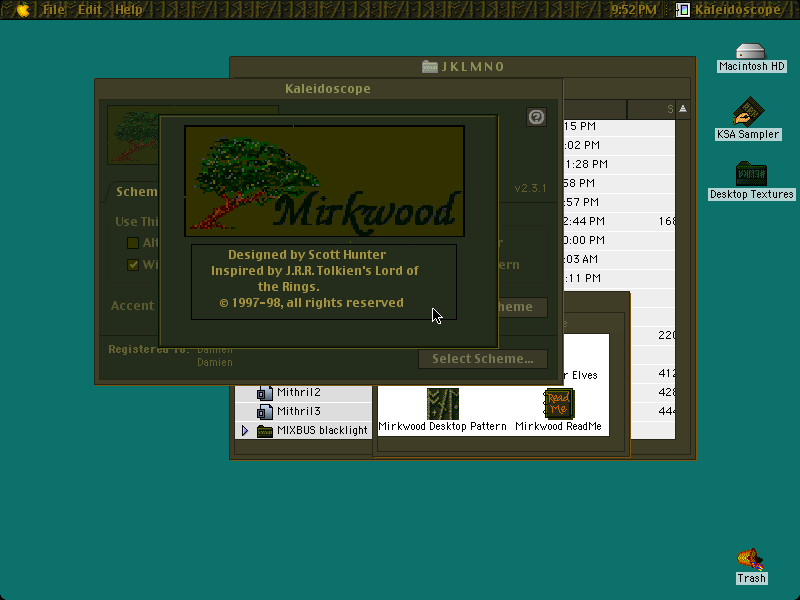The height and width of the screenshot is (600, 800).
Task: Open the Edit menu
Action: (x=90, y=9)
